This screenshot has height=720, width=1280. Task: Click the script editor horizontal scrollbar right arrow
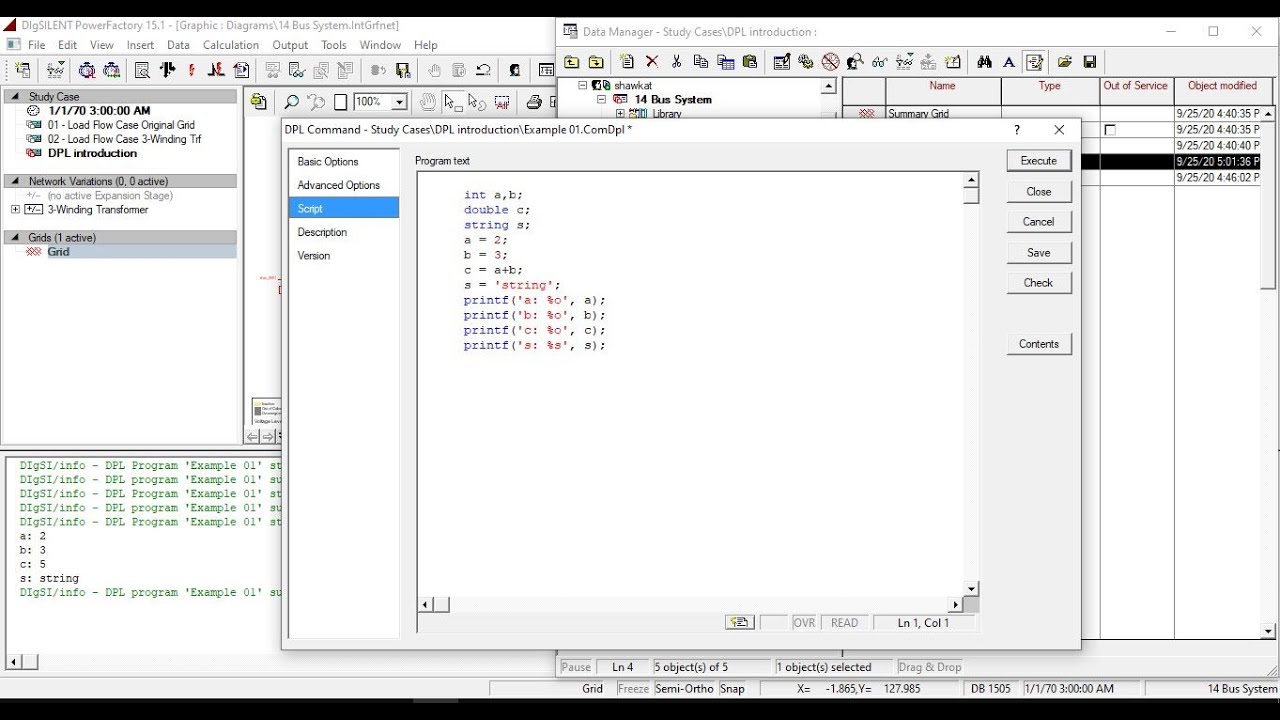(x=955, y=604)
